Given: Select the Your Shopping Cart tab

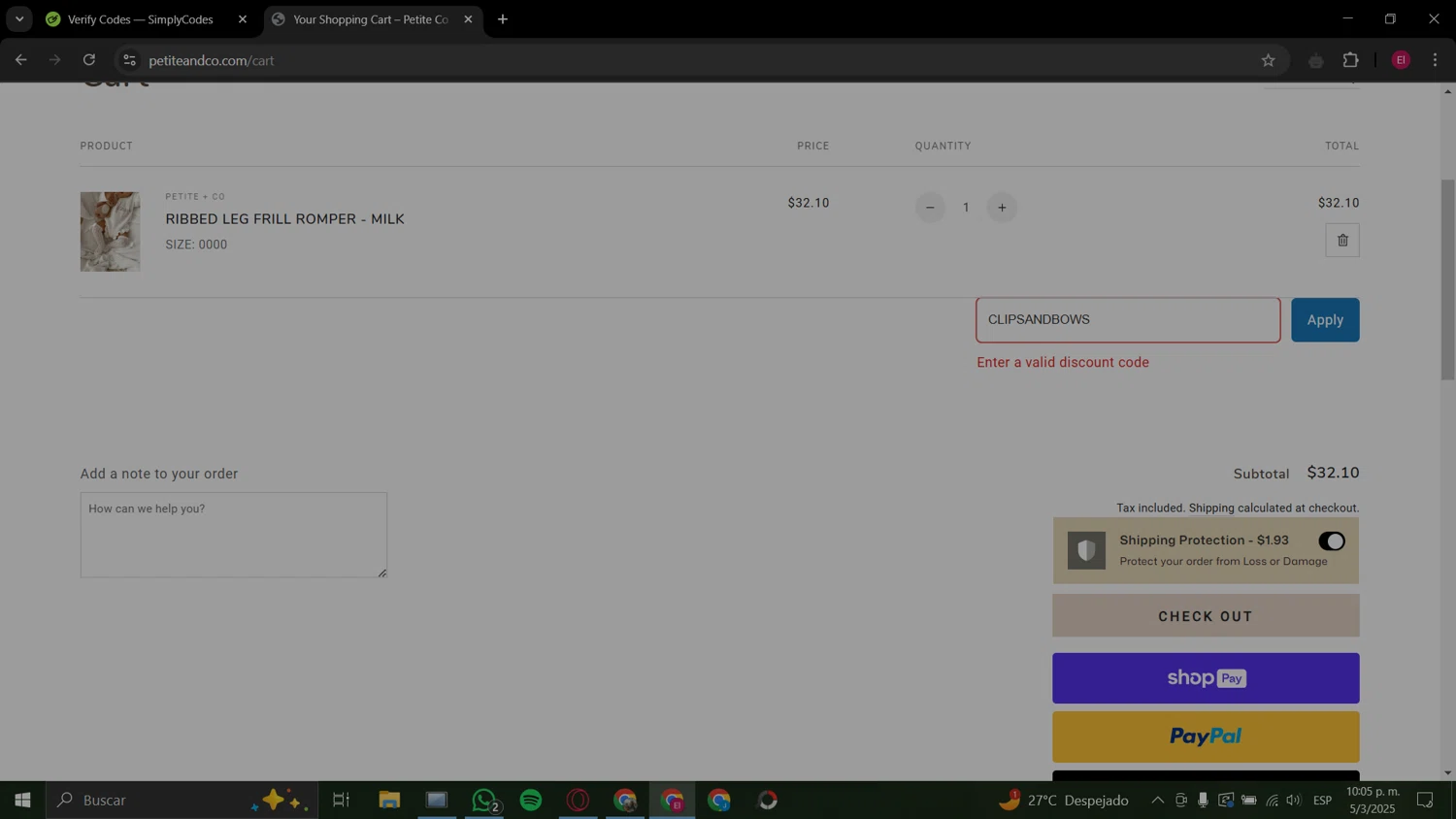Looking at the screenshot, I should (x=369, y=19).
